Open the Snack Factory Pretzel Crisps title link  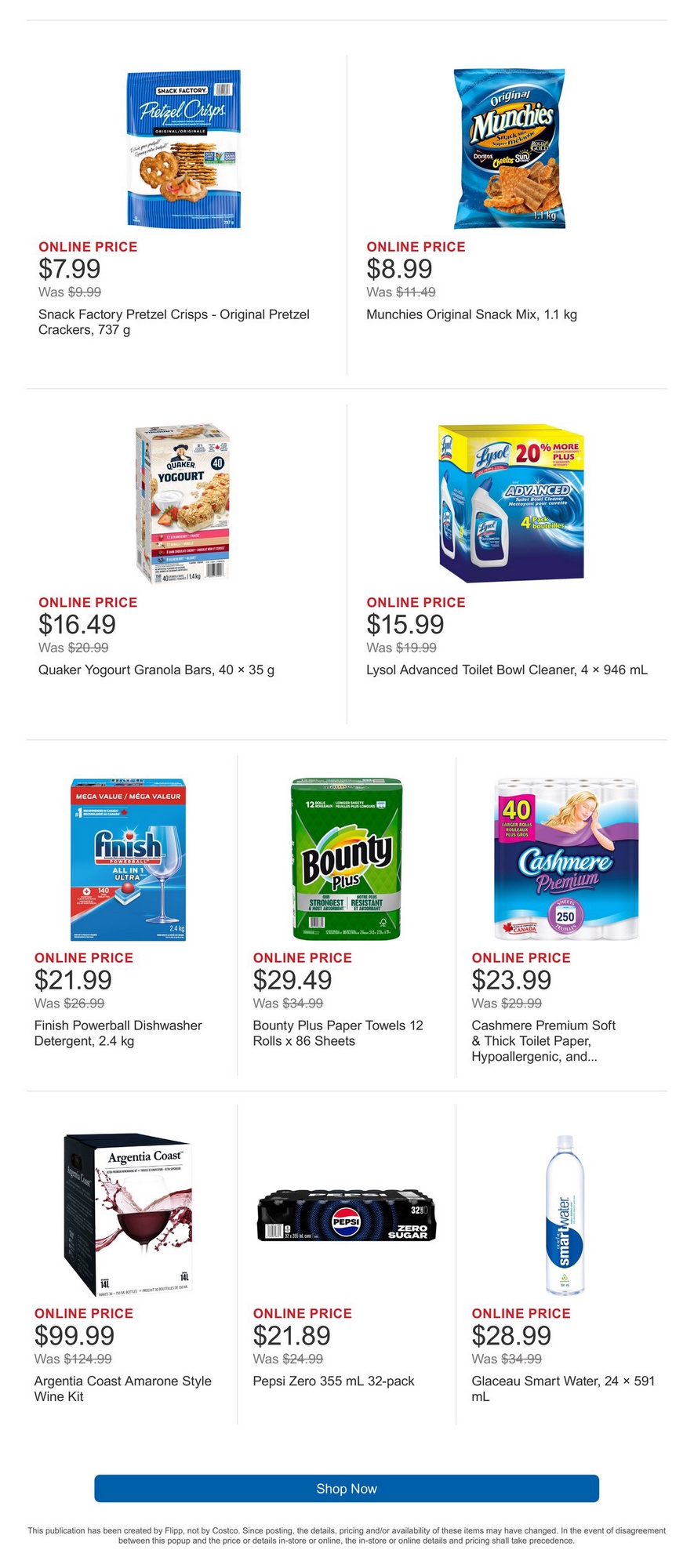(174, 322)
